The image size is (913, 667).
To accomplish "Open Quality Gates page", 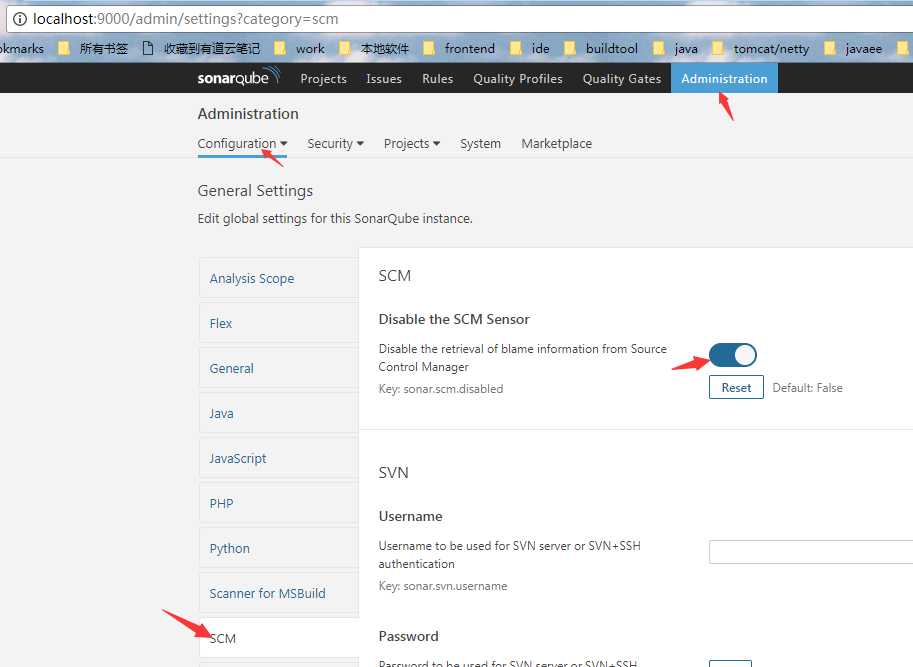I will pos(622,79).
